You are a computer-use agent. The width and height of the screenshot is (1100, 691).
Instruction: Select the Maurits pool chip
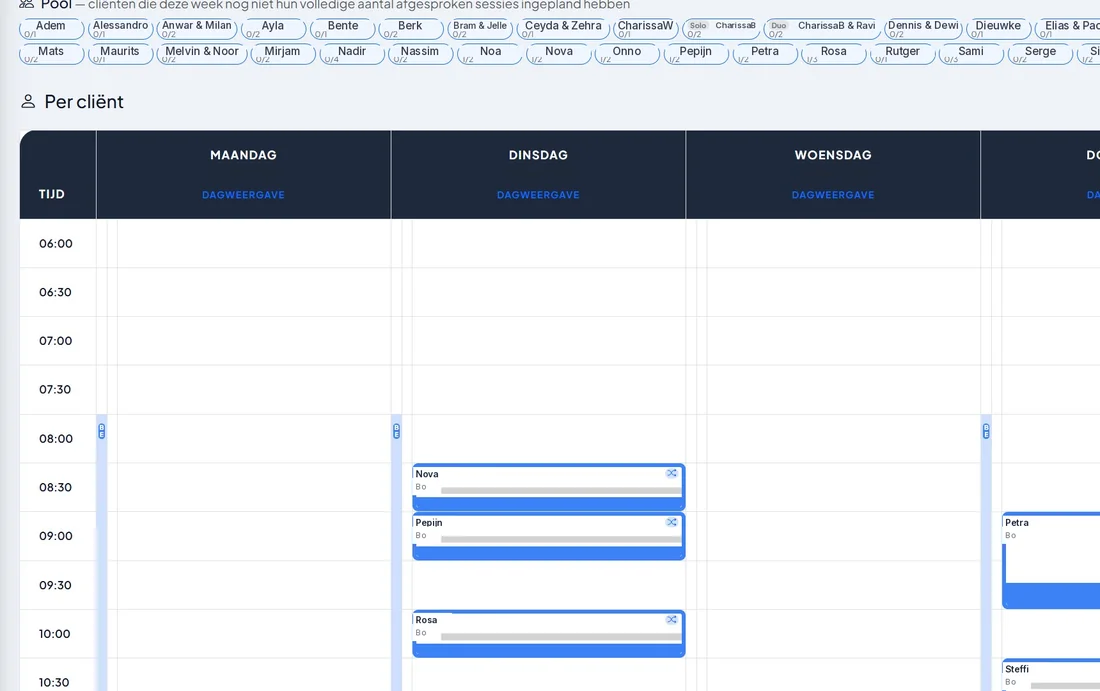click(x=121, y=54)
